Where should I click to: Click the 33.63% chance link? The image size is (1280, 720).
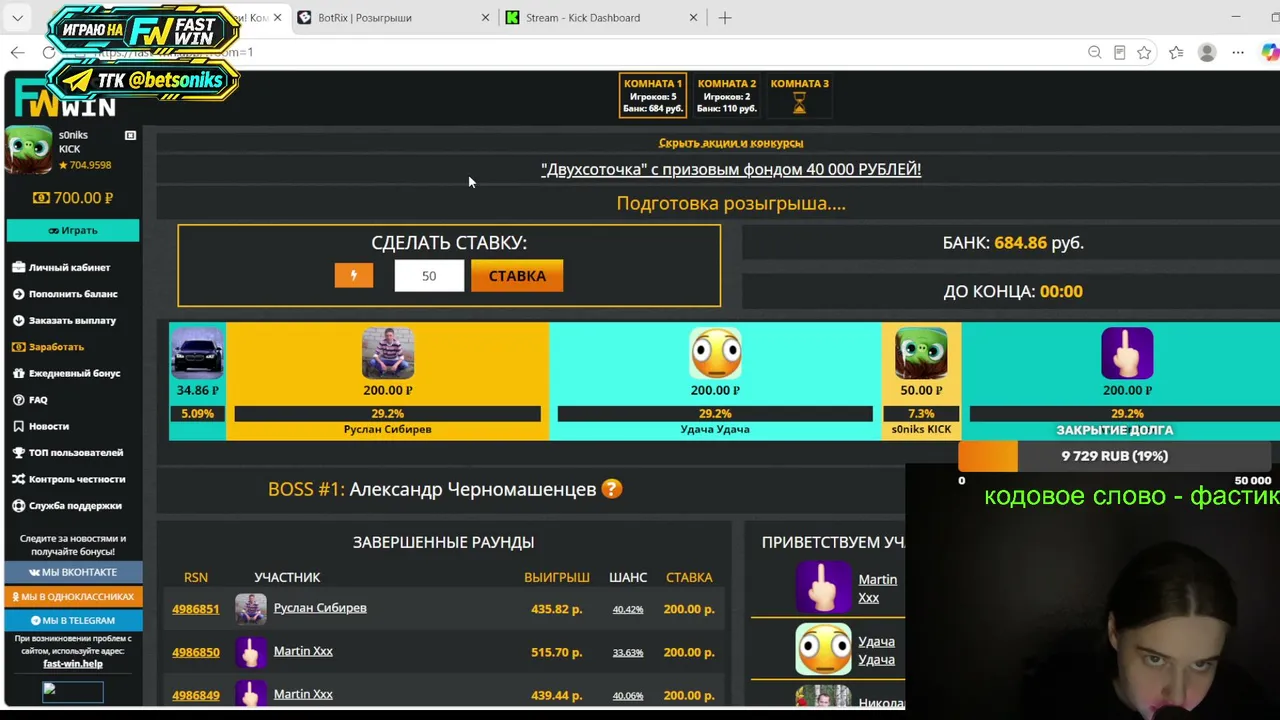tap(628, 653)
